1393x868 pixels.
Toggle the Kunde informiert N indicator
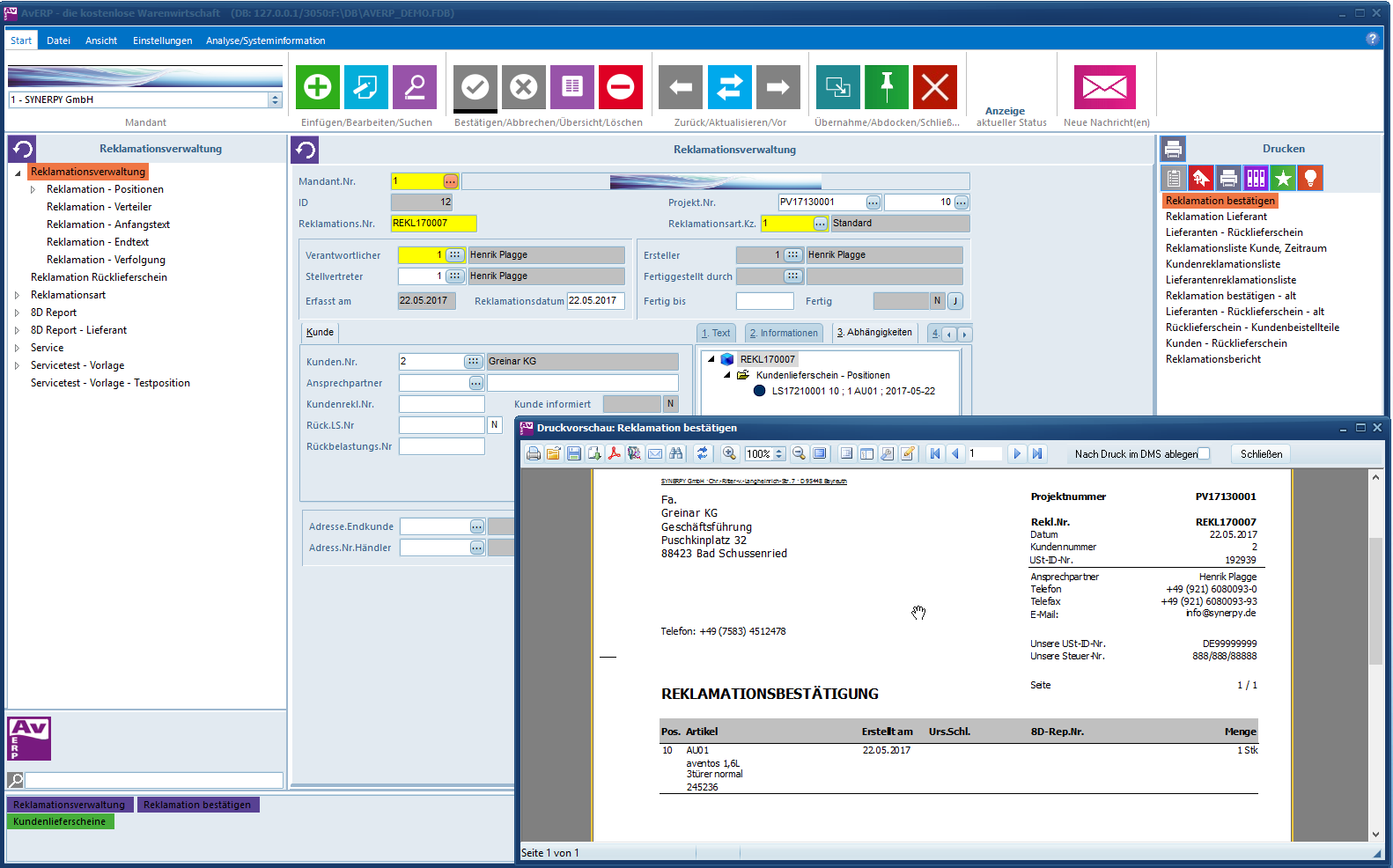coord(670,404)
